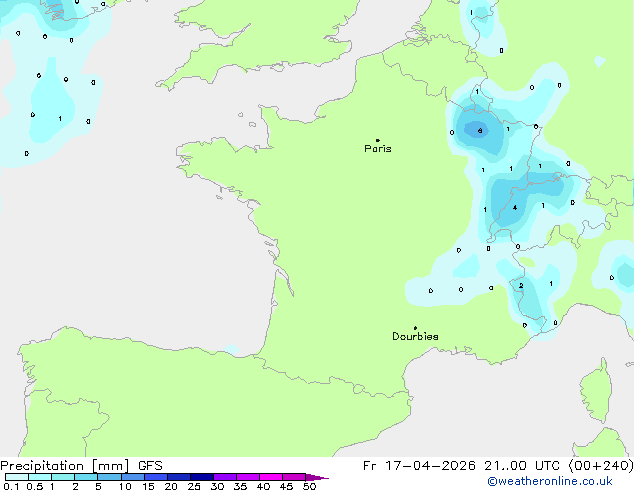Select the 0.1–0.5 mm legend swatch
634x490 pixels.
click(x=17, y=477)
